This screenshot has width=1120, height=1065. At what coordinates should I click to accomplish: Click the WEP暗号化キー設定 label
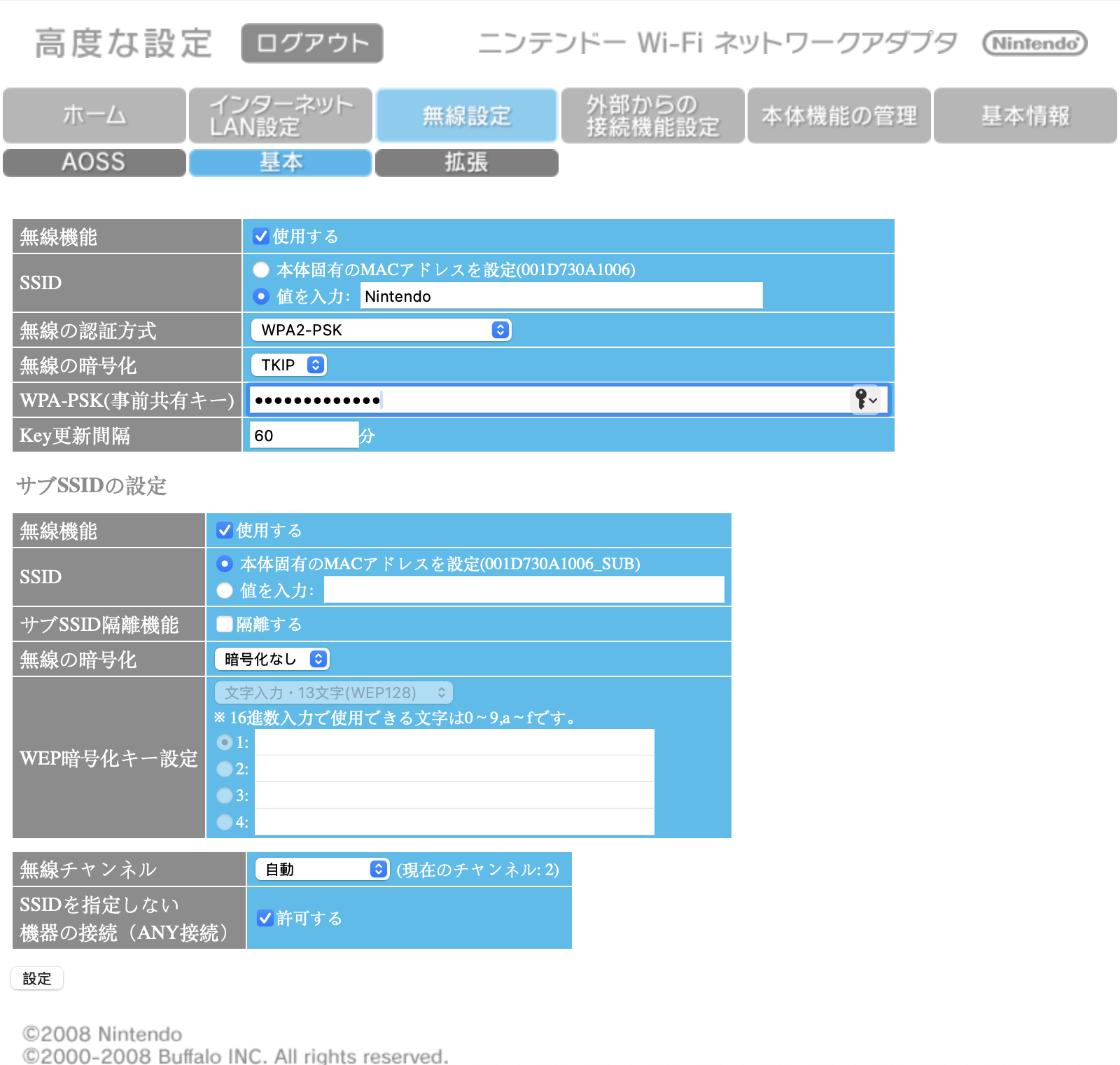tap(109, 758)
